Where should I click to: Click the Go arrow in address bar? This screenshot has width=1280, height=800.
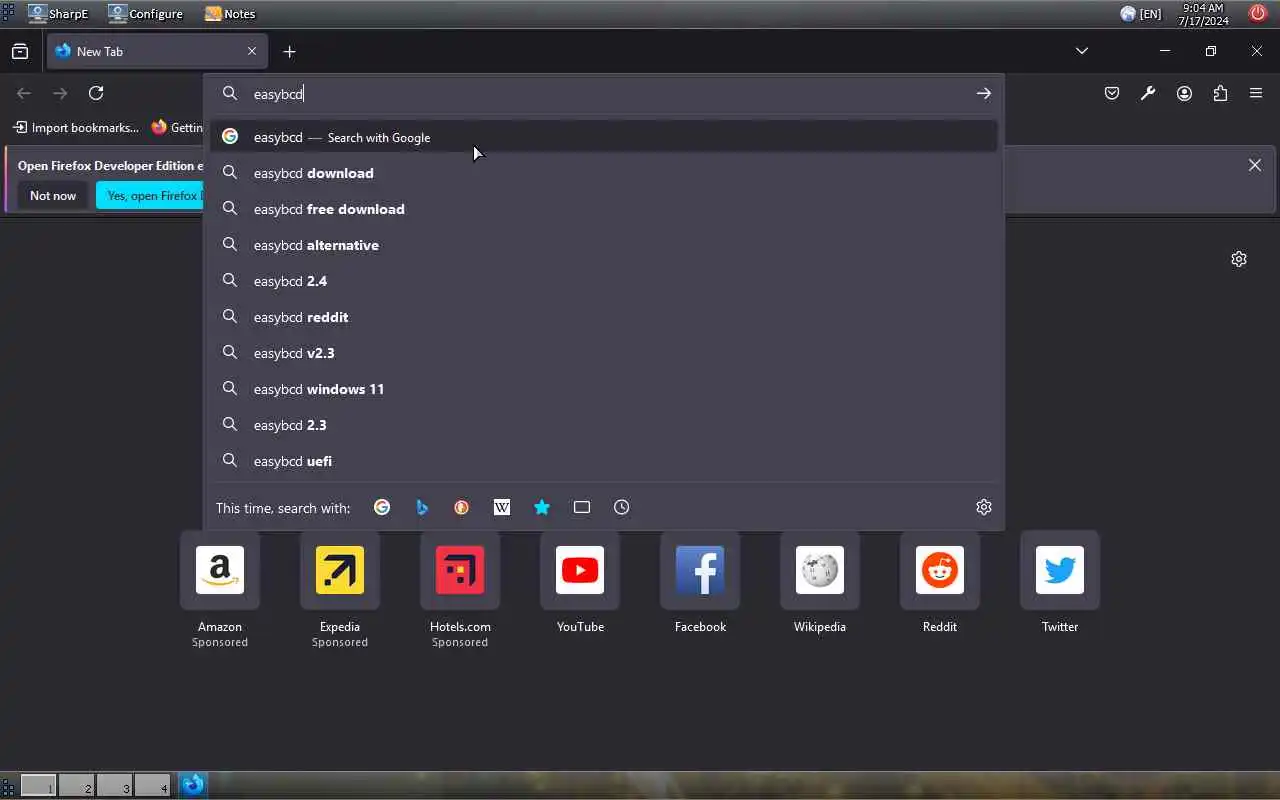[x=984, y=93]
